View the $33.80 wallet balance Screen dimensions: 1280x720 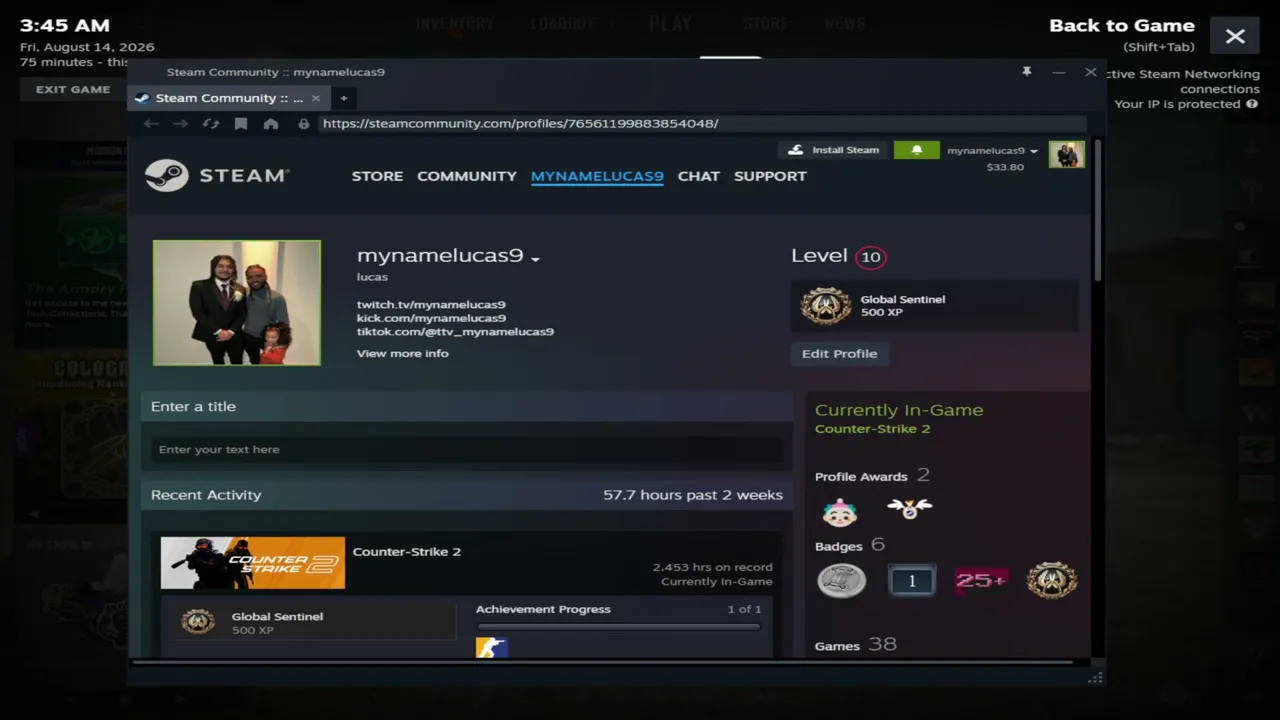pyautogui.click(x=1005, y=167)
